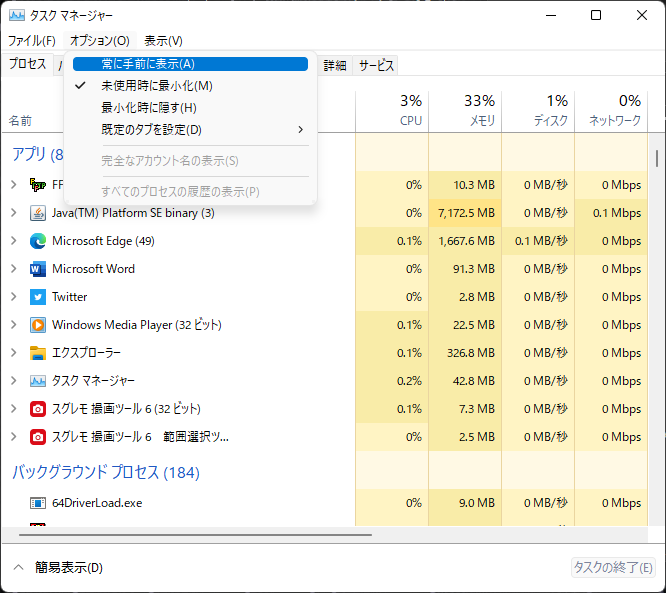Image resolution: width=666 pixels, height=593 pixels.
Task: Expand スグレモ 撮画ツール 6 範囲選択 row
Action: (14, 437)
